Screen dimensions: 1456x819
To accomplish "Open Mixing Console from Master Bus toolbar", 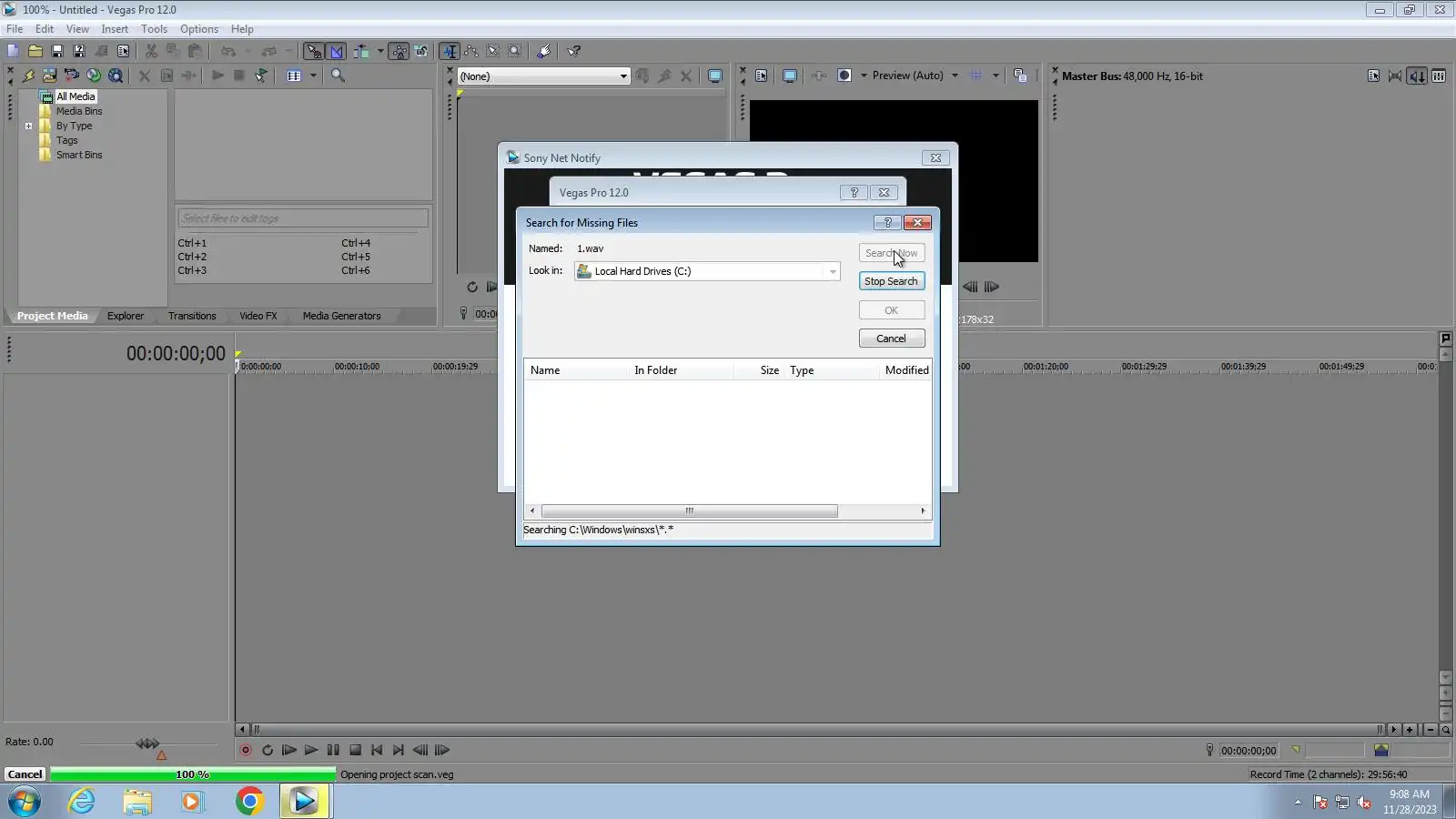I will tap(1439, 76).
